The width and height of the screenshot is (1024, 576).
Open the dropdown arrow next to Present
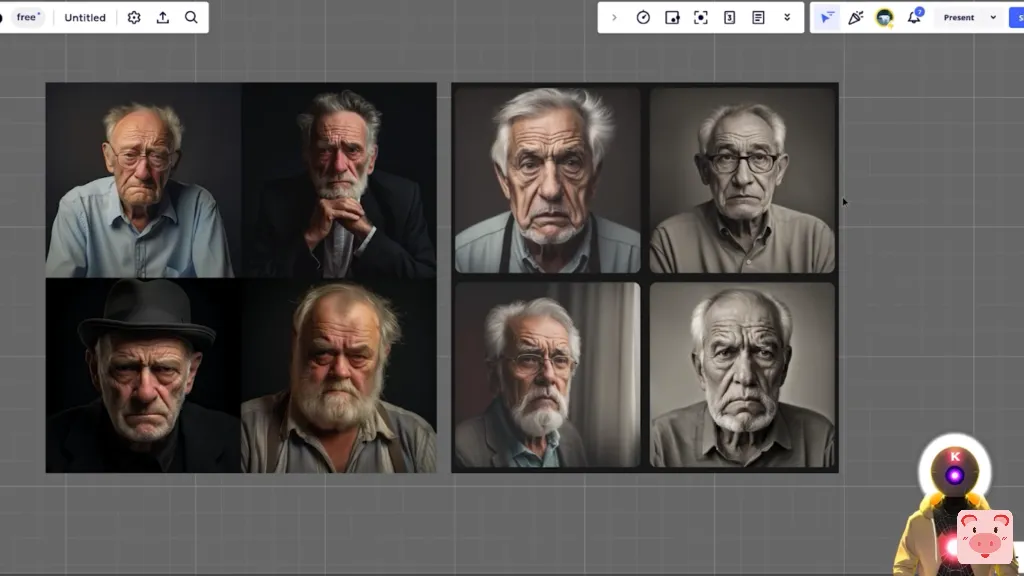pos(993,18)
